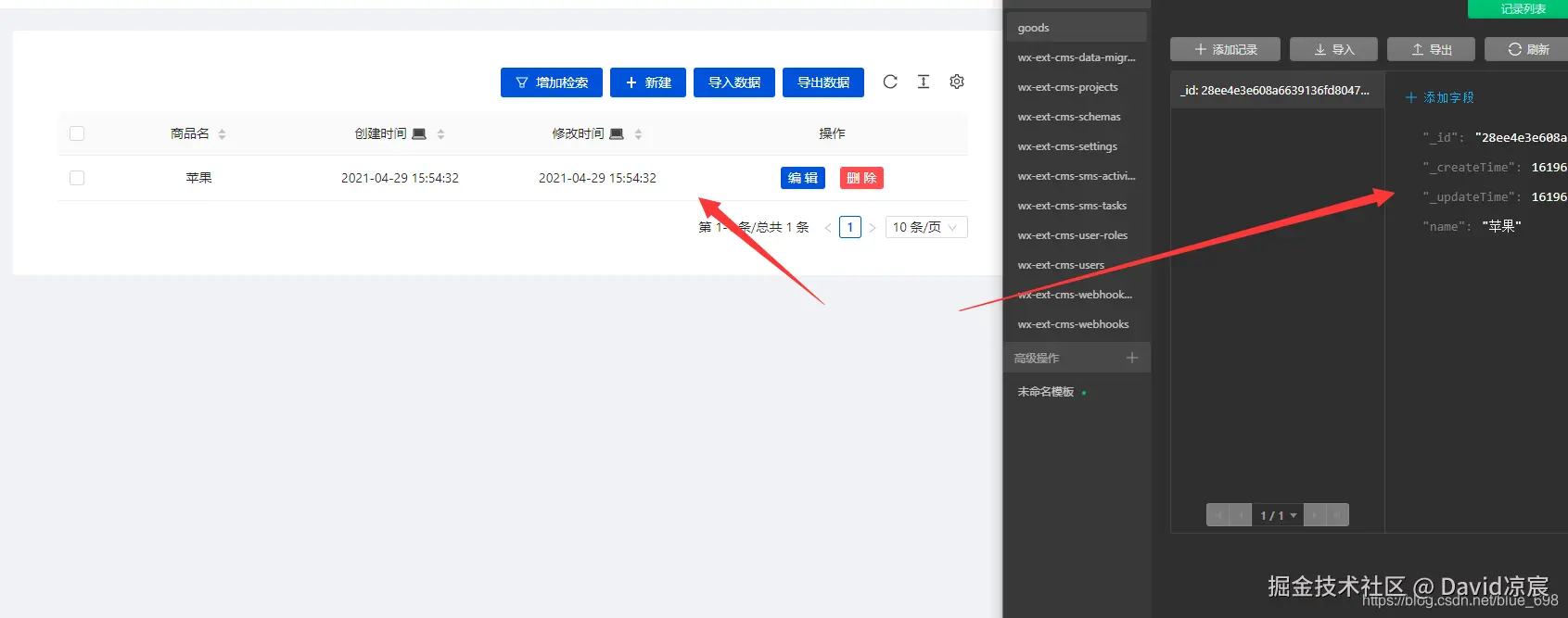This screenshot has height=618, width=1568.
Task: Click the 刷新 button in database panel
Action: pos(1527,49)
